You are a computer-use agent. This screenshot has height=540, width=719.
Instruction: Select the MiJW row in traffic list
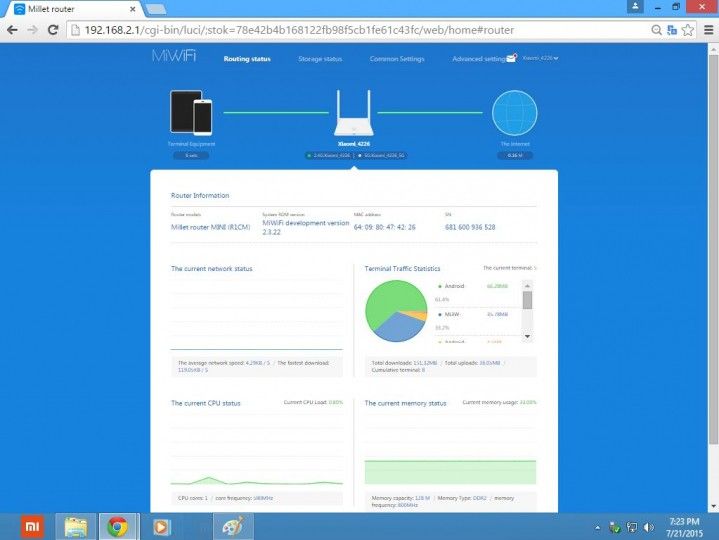477,320
